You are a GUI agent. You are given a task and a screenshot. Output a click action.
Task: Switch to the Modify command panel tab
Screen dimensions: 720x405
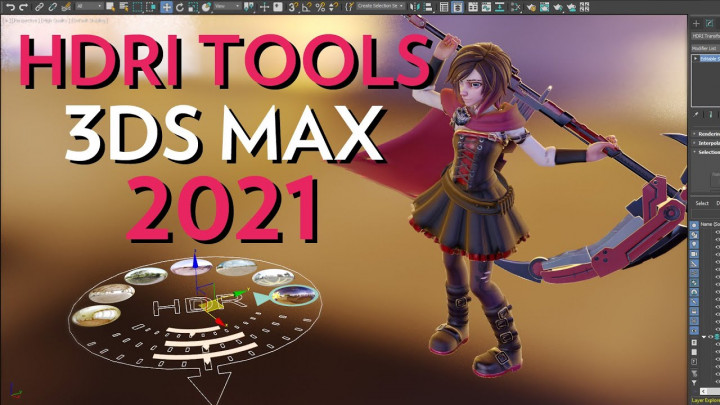coord(709,24)
